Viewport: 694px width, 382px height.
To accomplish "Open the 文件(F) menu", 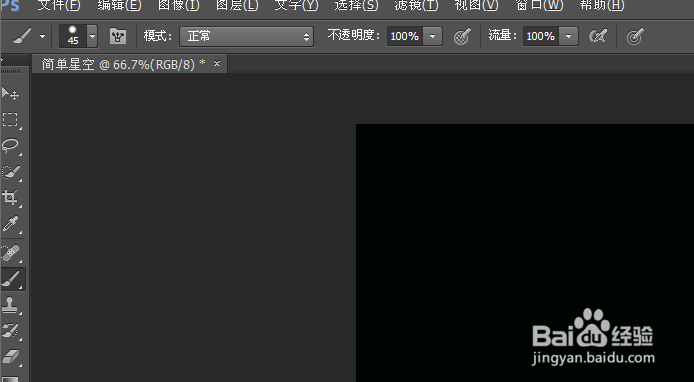I will click(59, 5).
